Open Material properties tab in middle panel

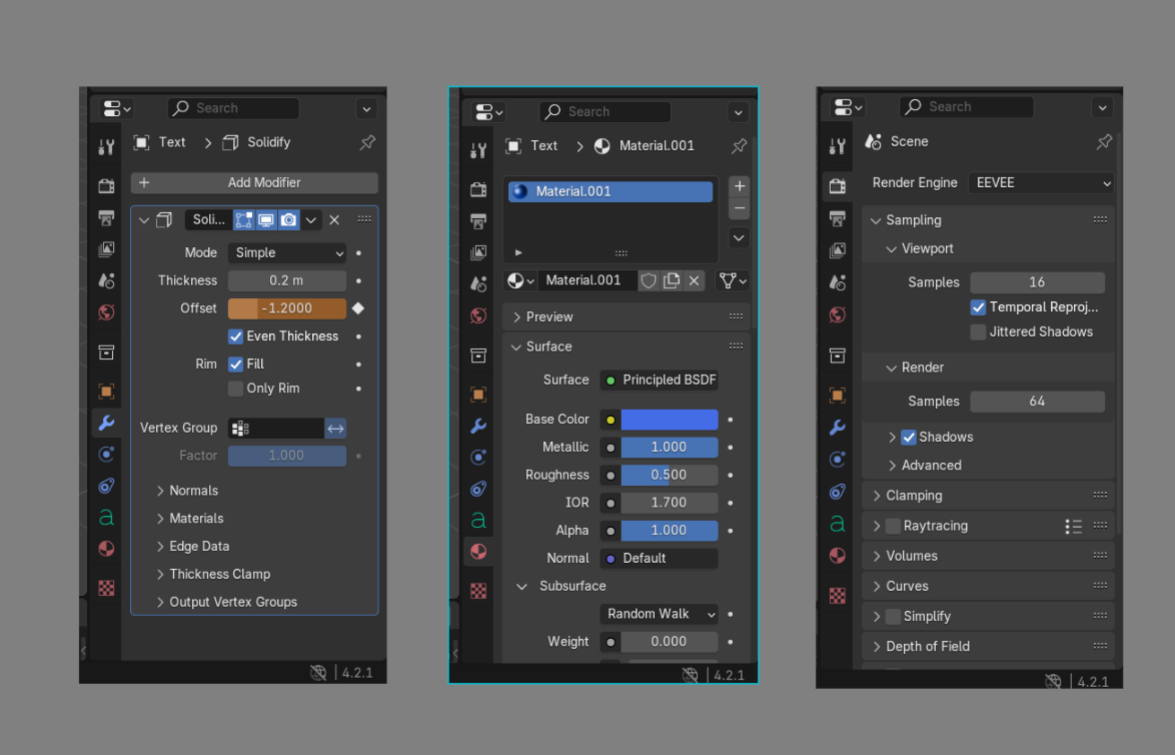[x=478, y=552]
